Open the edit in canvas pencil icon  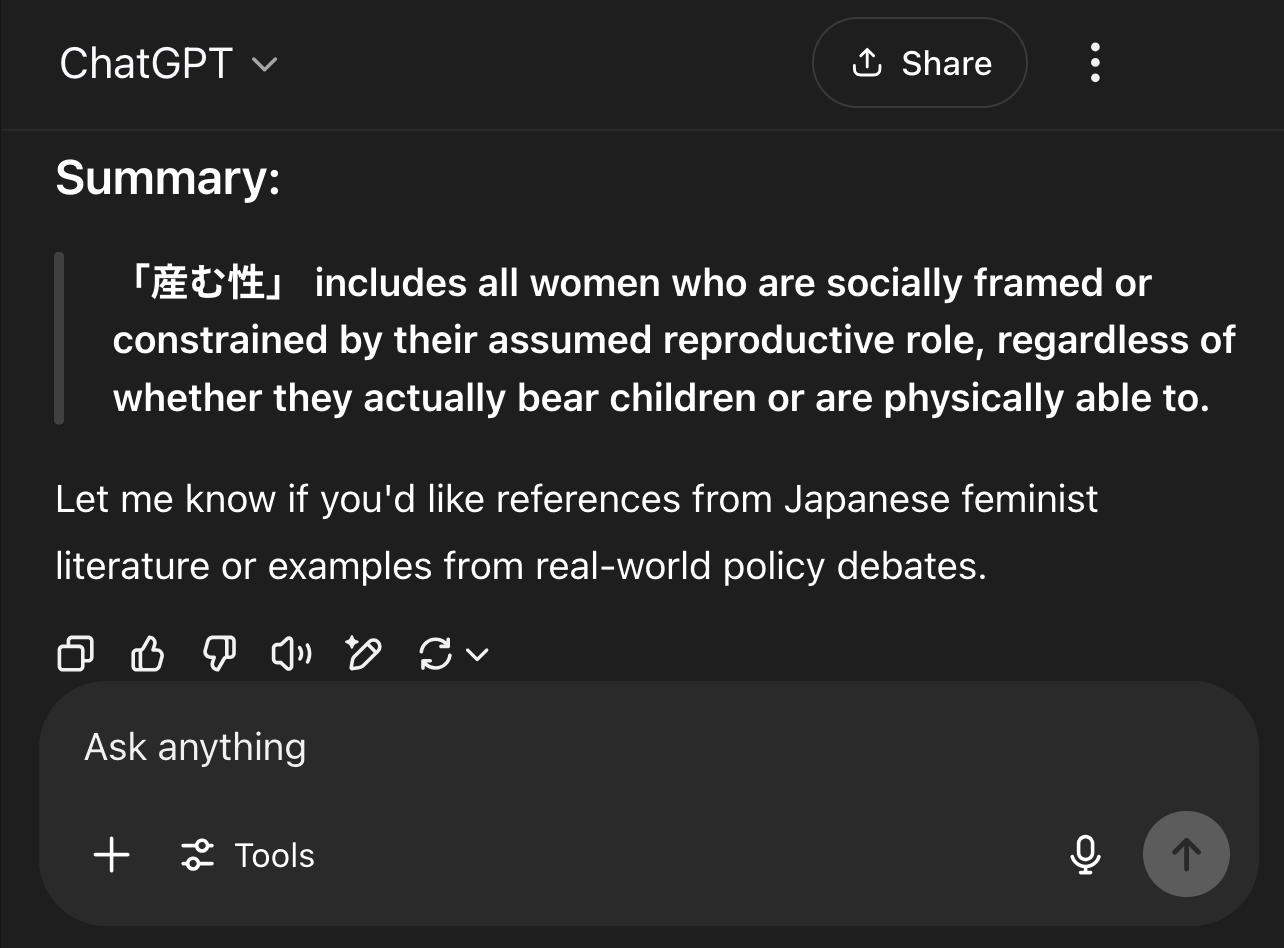point(363,654)
